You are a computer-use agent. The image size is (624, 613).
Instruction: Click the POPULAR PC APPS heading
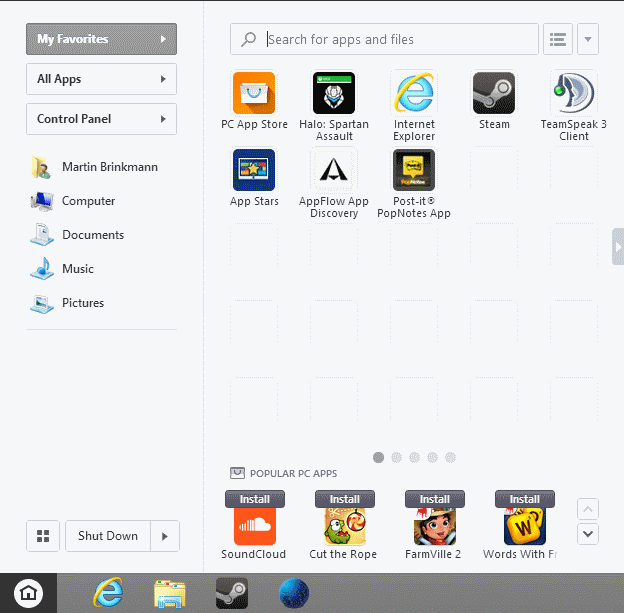(293, 473)
